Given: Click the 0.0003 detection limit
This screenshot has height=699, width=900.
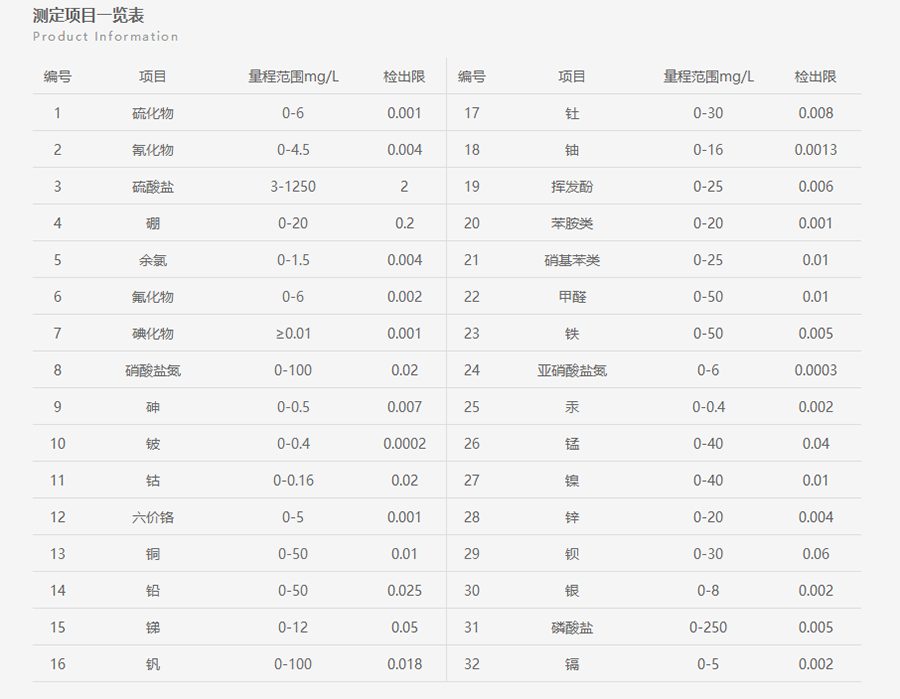Looking at the screenshot, I should point(816,370).
